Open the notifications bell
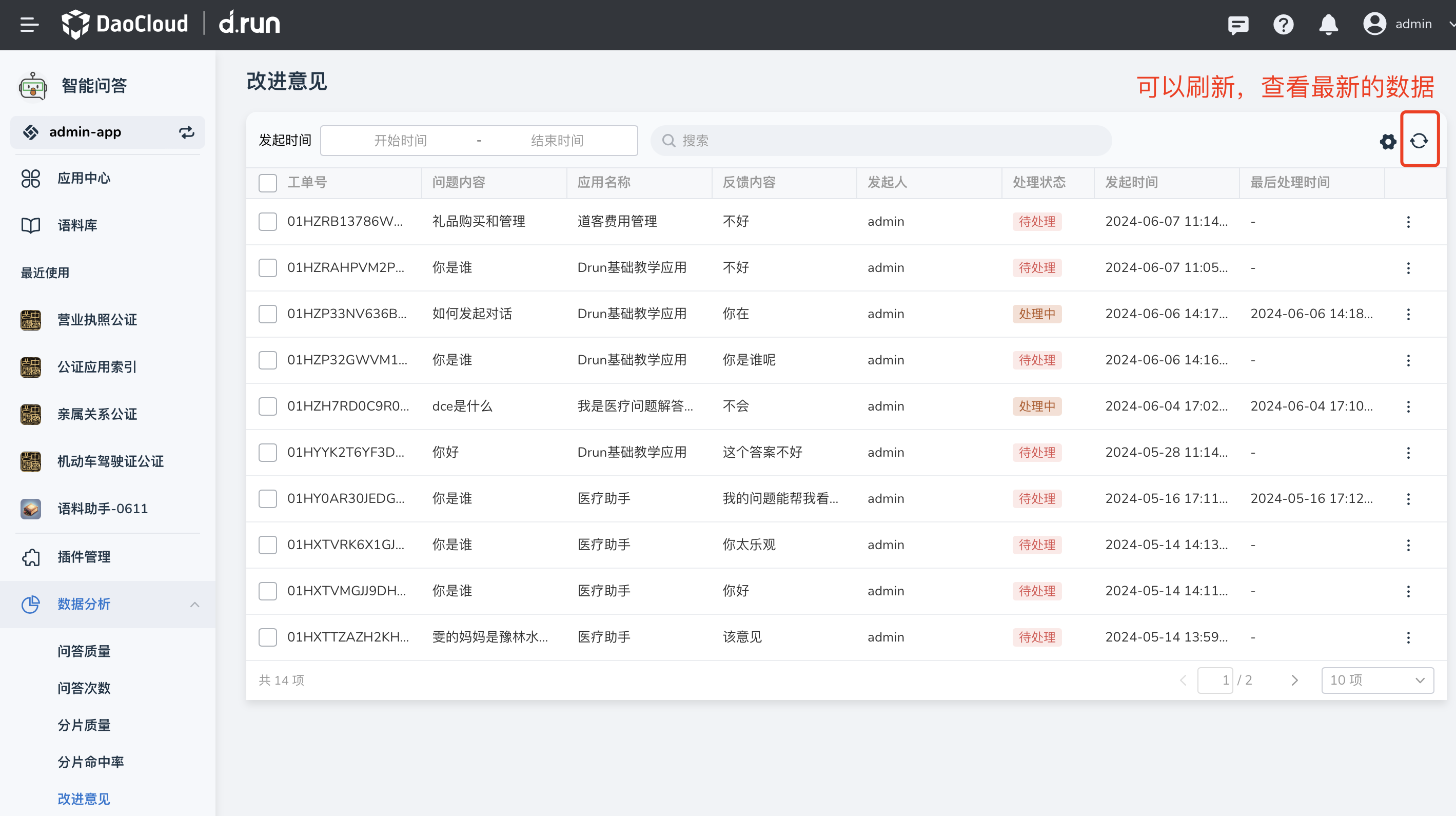The image size is (1456, 816). tap(1328, 24)
